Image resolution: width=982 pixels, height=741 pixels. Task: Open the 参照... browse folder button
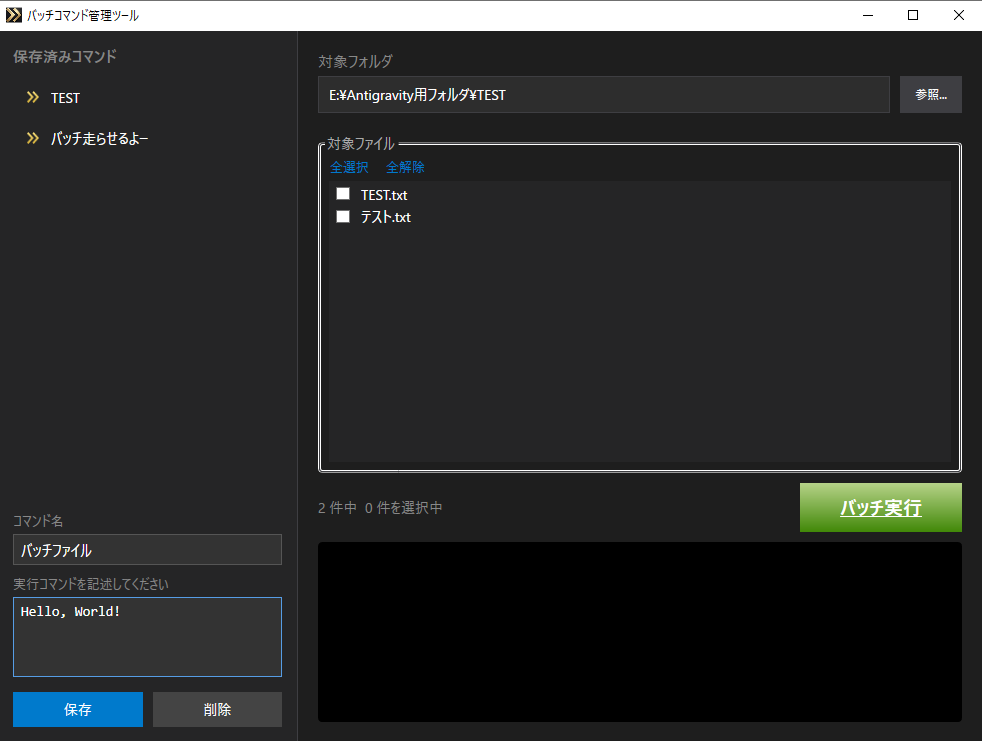click(x=931, y=95)
